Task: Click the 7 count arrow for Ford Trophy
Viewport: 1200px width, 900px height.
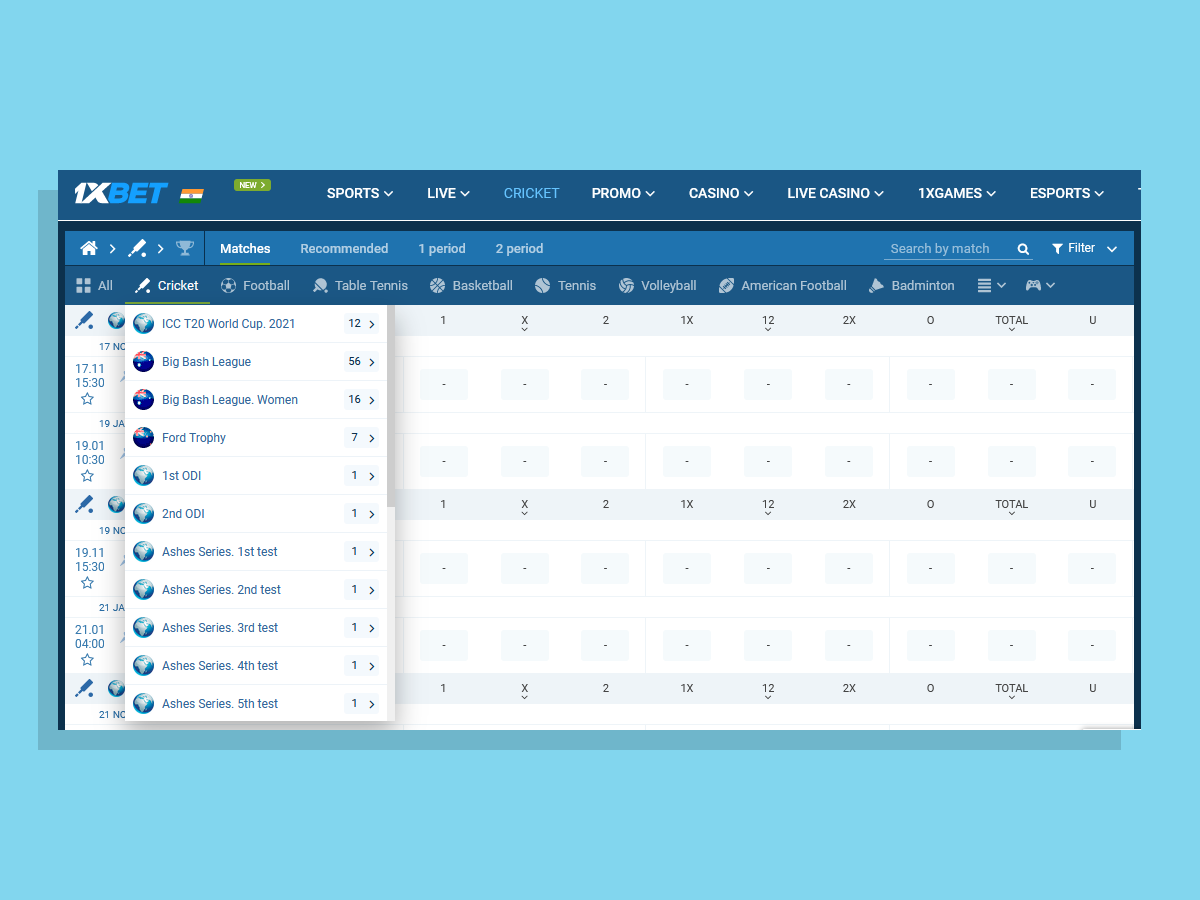Action: pyautogui.click(x=361, y=438)
